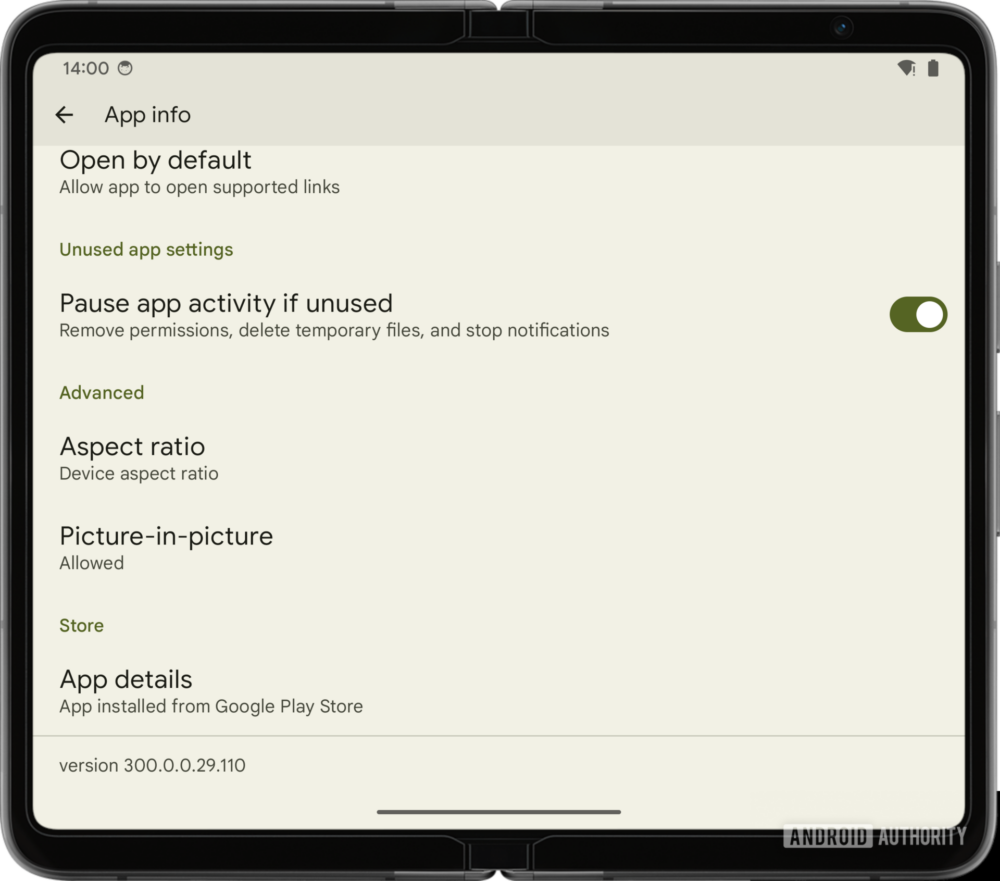Tap 'App installed from Google Play Store' text

(x=211, y=706)
